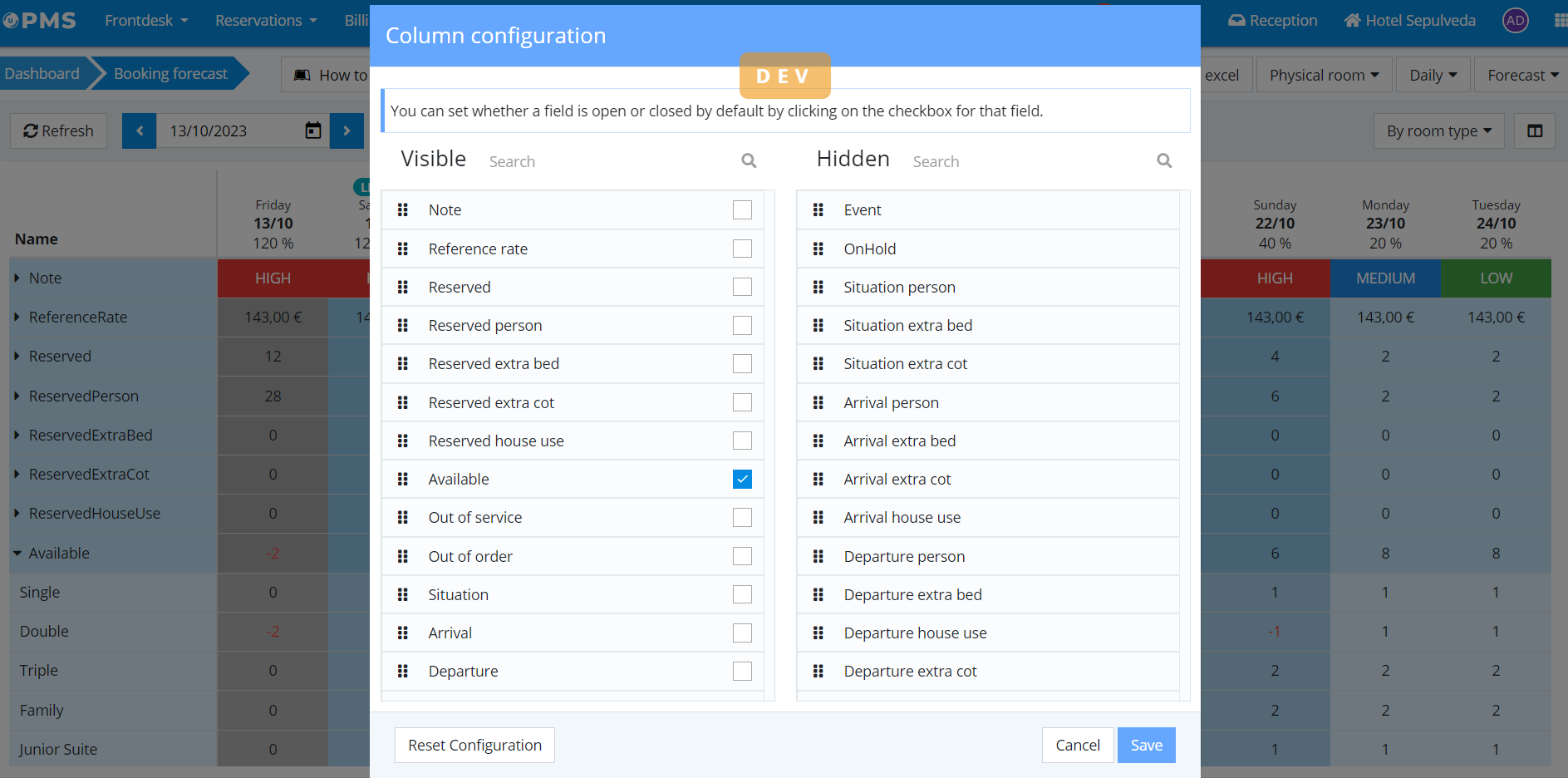Screen dimensions: 1568x778
Task: Enable the Out of order checkbox
Action: (x=742, y=556)
